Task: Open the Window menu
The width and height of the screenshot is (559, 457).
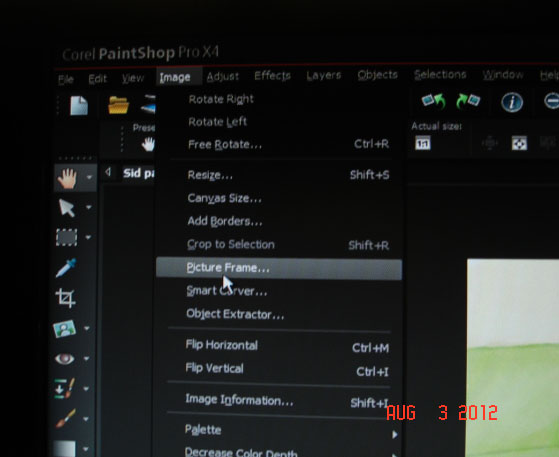Action: 503,75
